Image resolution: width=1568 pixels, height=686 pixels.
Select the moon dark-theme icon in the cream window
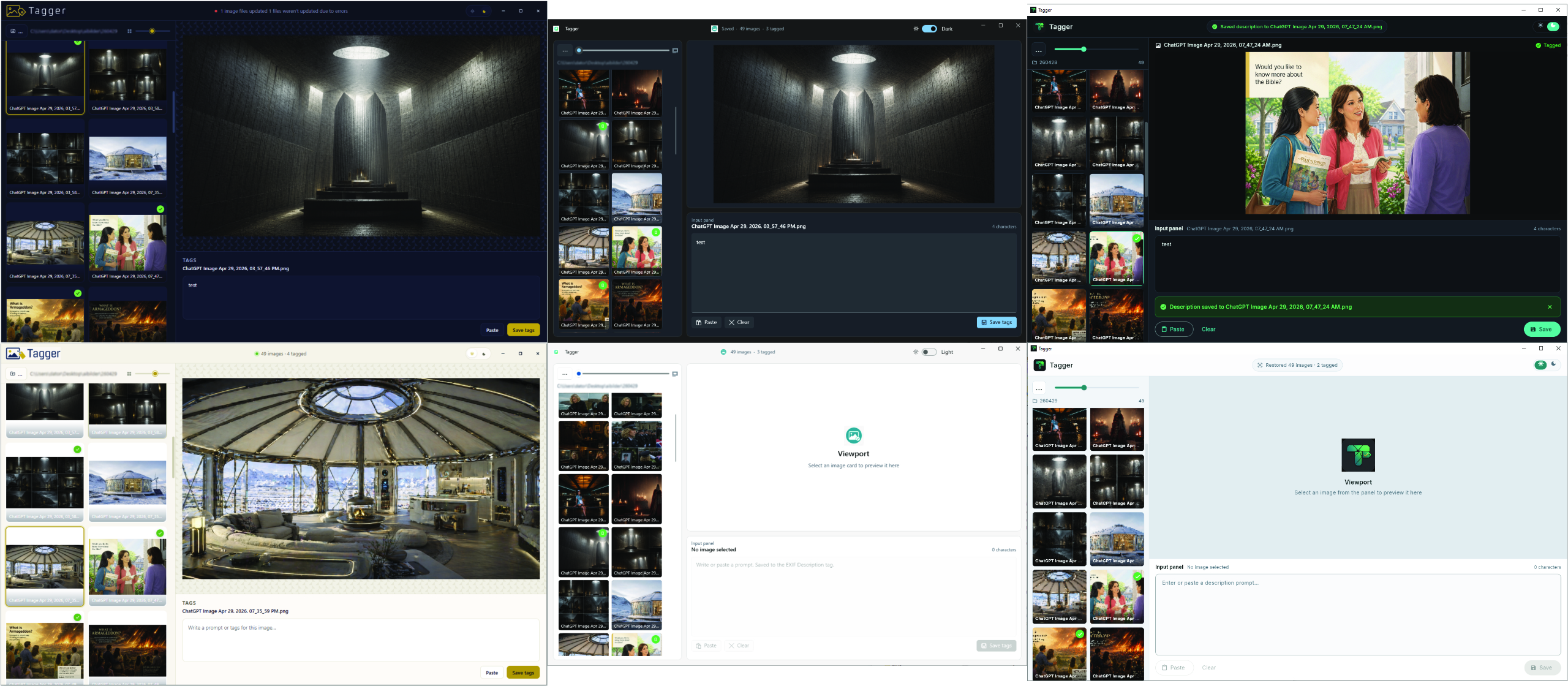coord(484,353)
